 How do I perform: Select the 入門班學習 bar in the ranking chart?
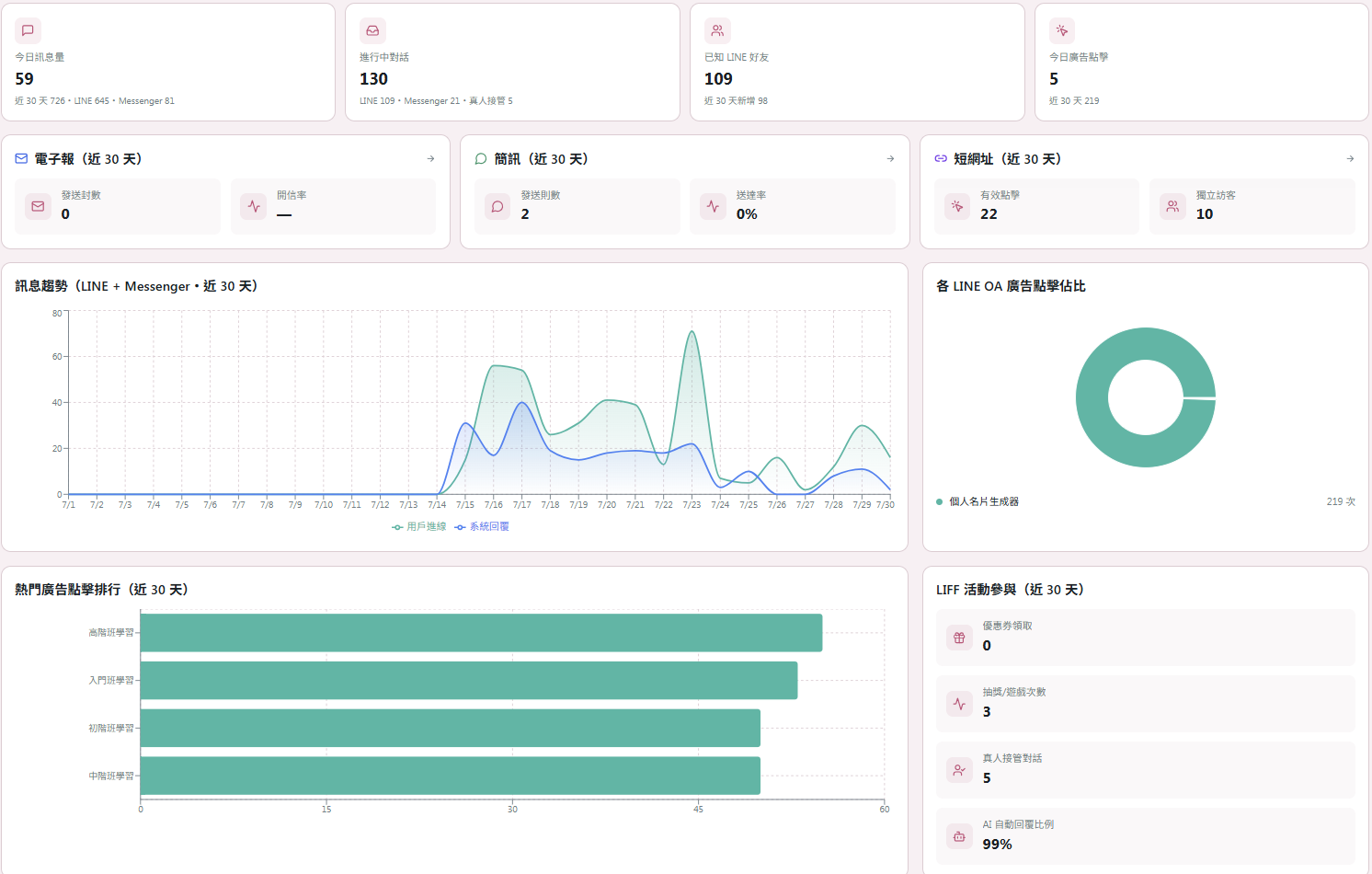469,681
